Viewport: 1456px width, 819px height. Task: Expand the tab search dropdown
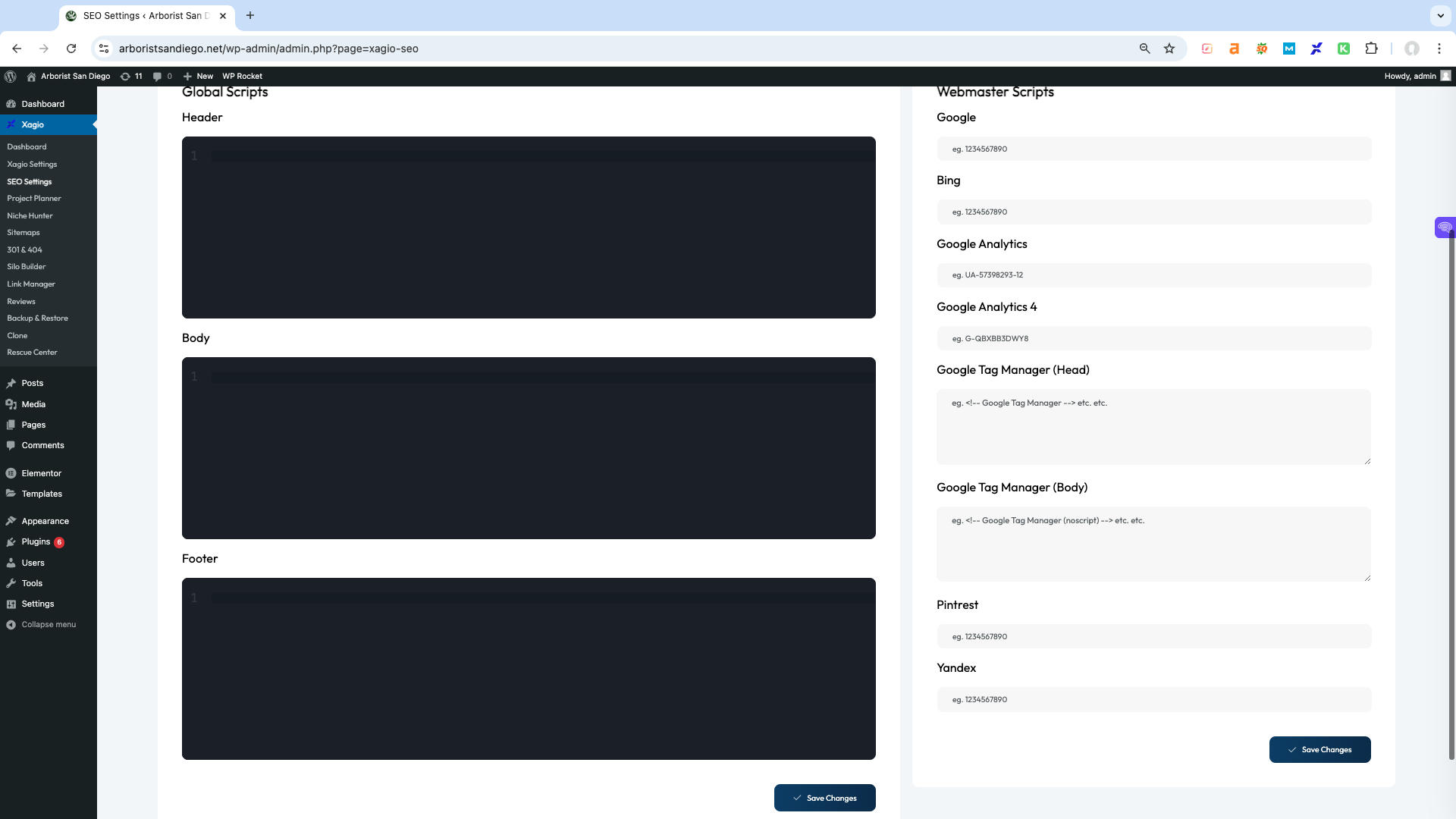[1440, 15]
